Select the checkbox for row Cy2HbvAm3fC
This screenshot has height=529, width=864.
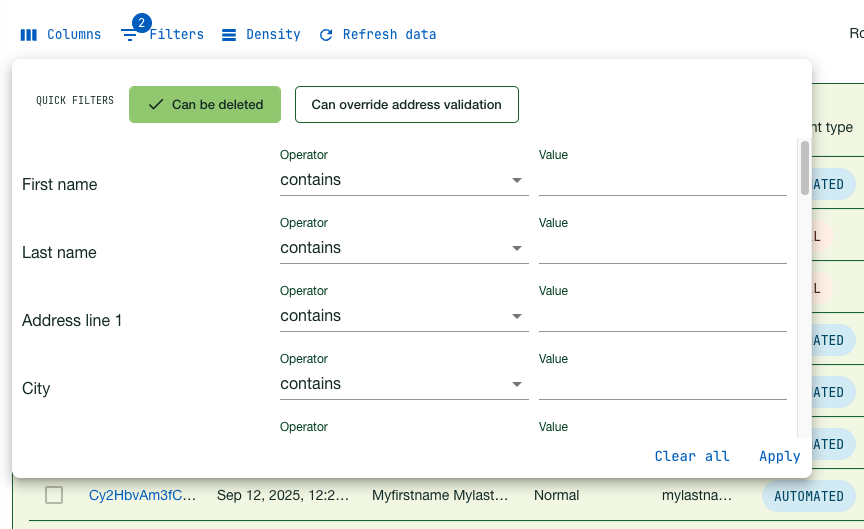tap(54, 495)
